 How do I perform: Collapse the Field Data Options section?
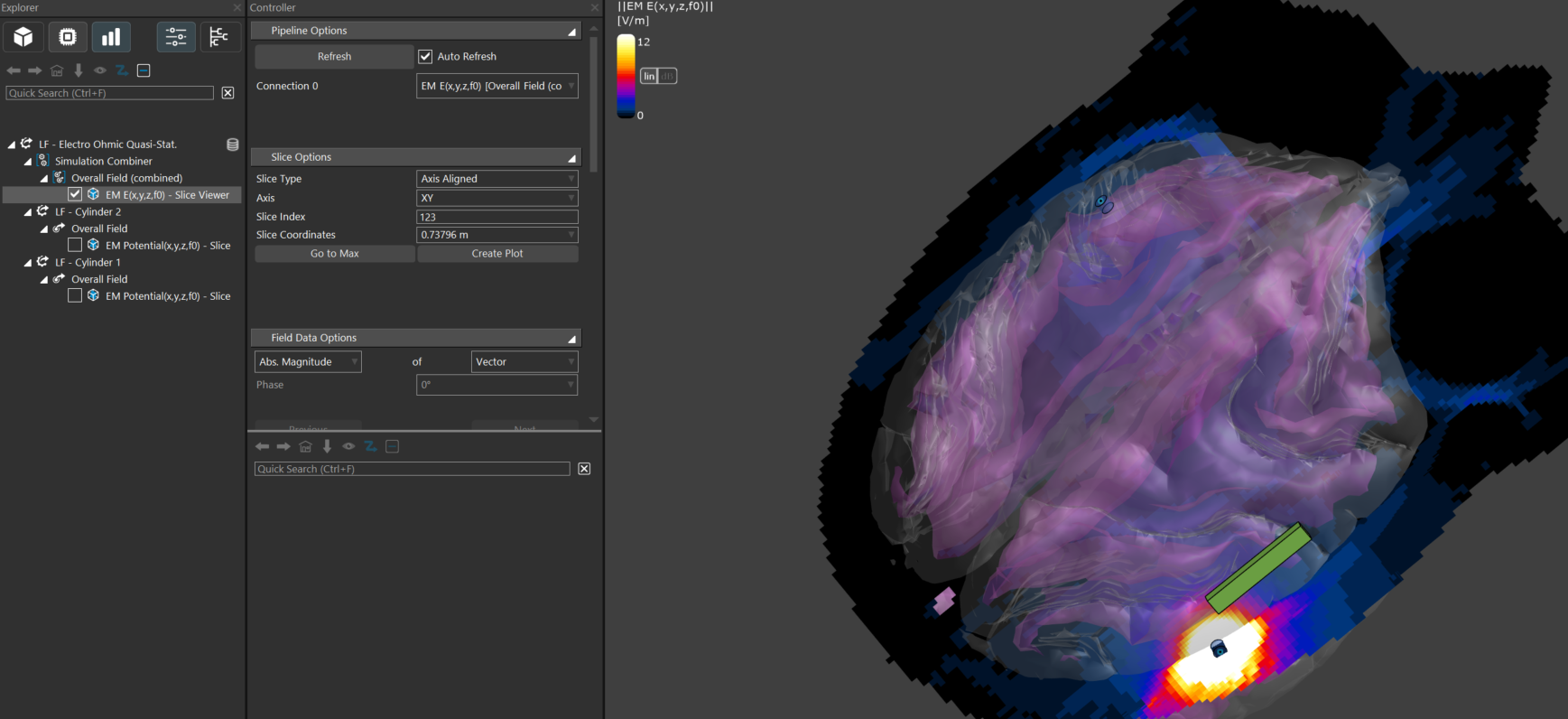click(x=571, y=339)
